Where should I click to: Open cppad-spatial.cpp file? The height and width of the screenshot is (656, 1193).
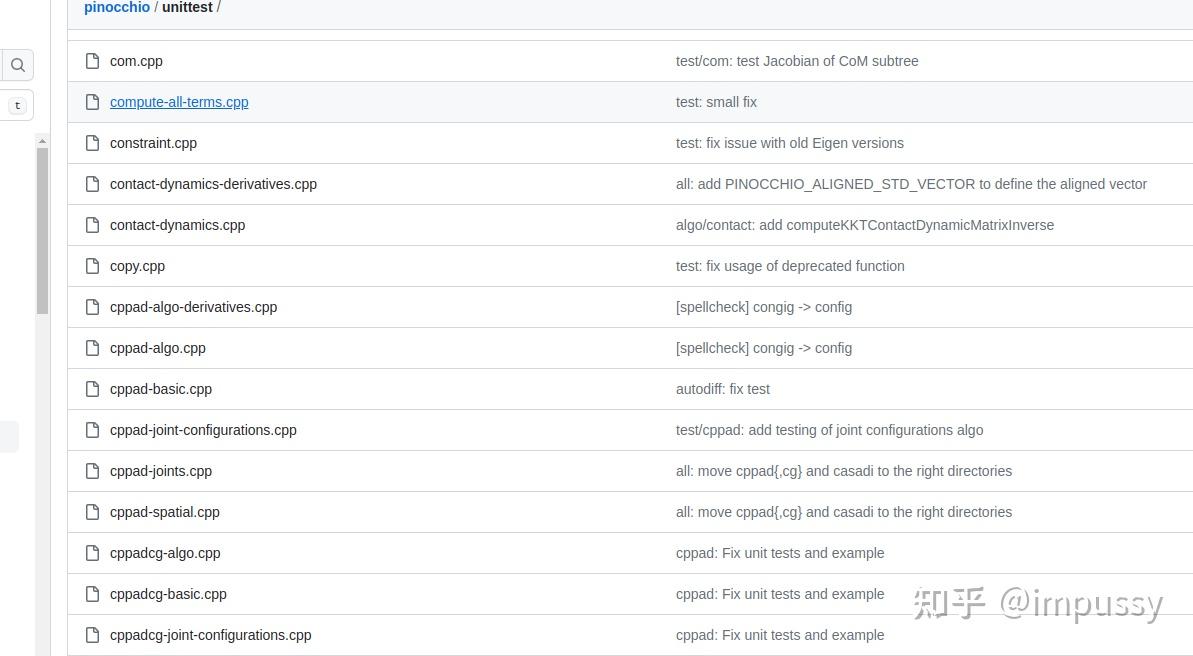point(164,512)
